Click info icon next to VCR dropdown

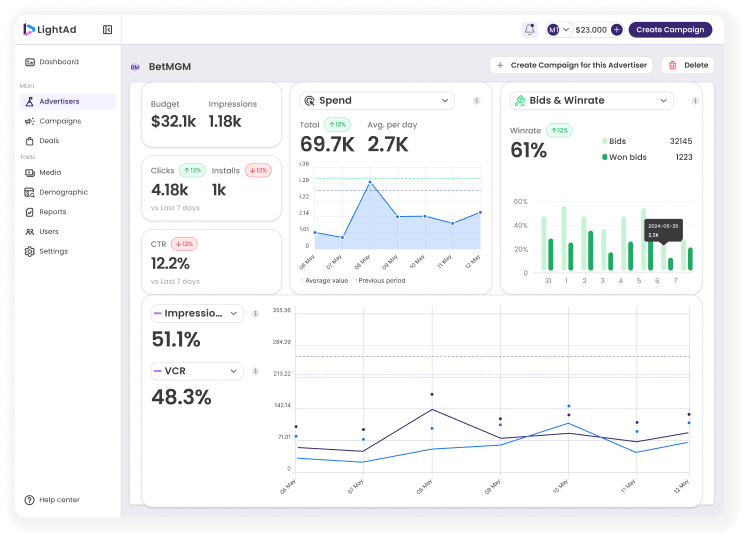255,371
